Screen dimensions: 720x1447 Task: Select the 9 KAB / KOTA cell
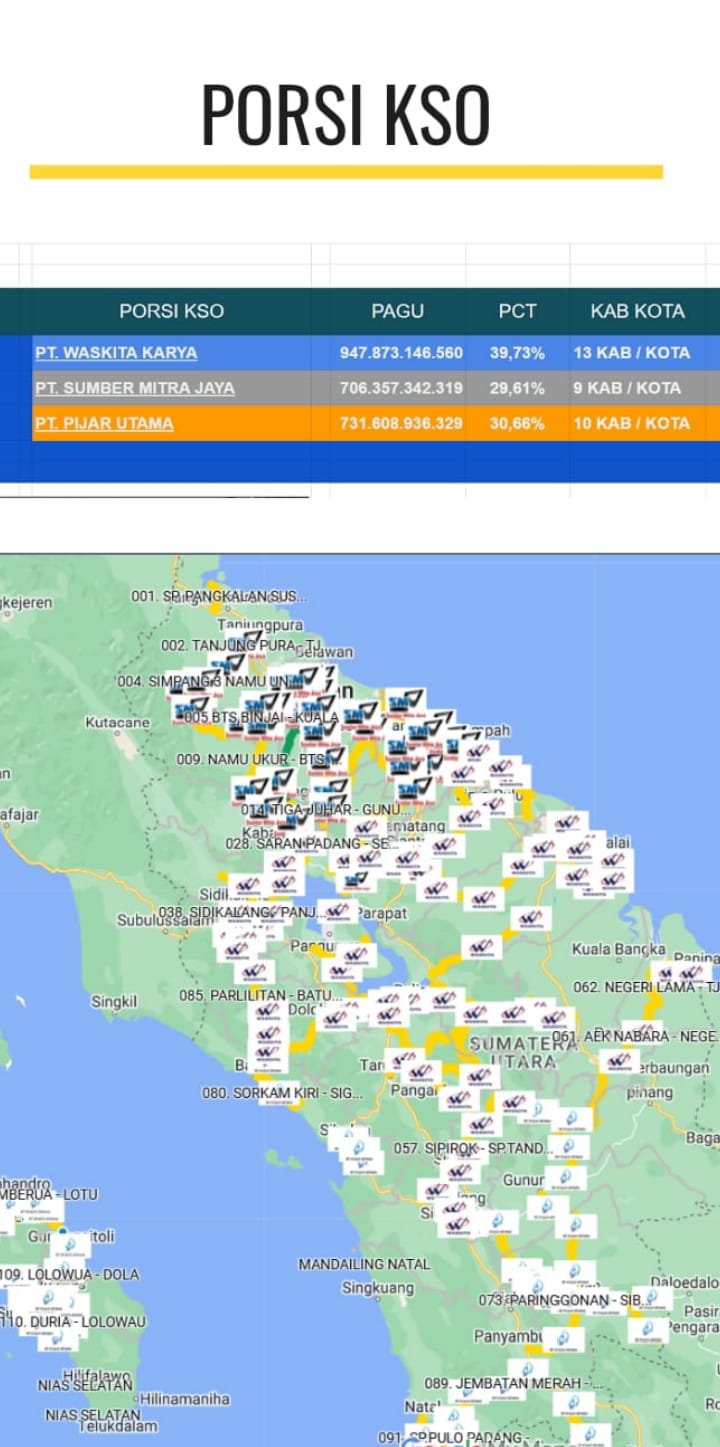(x=627, y=388)
